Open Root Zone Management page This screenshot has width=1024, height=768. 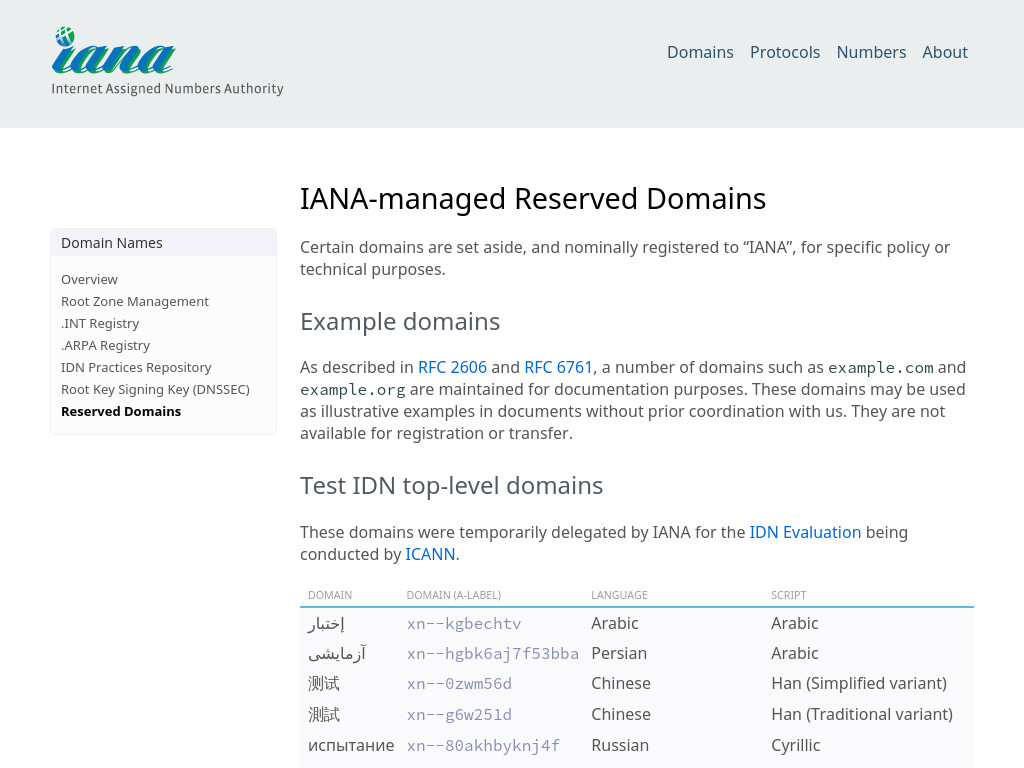[x=135, y=302]
